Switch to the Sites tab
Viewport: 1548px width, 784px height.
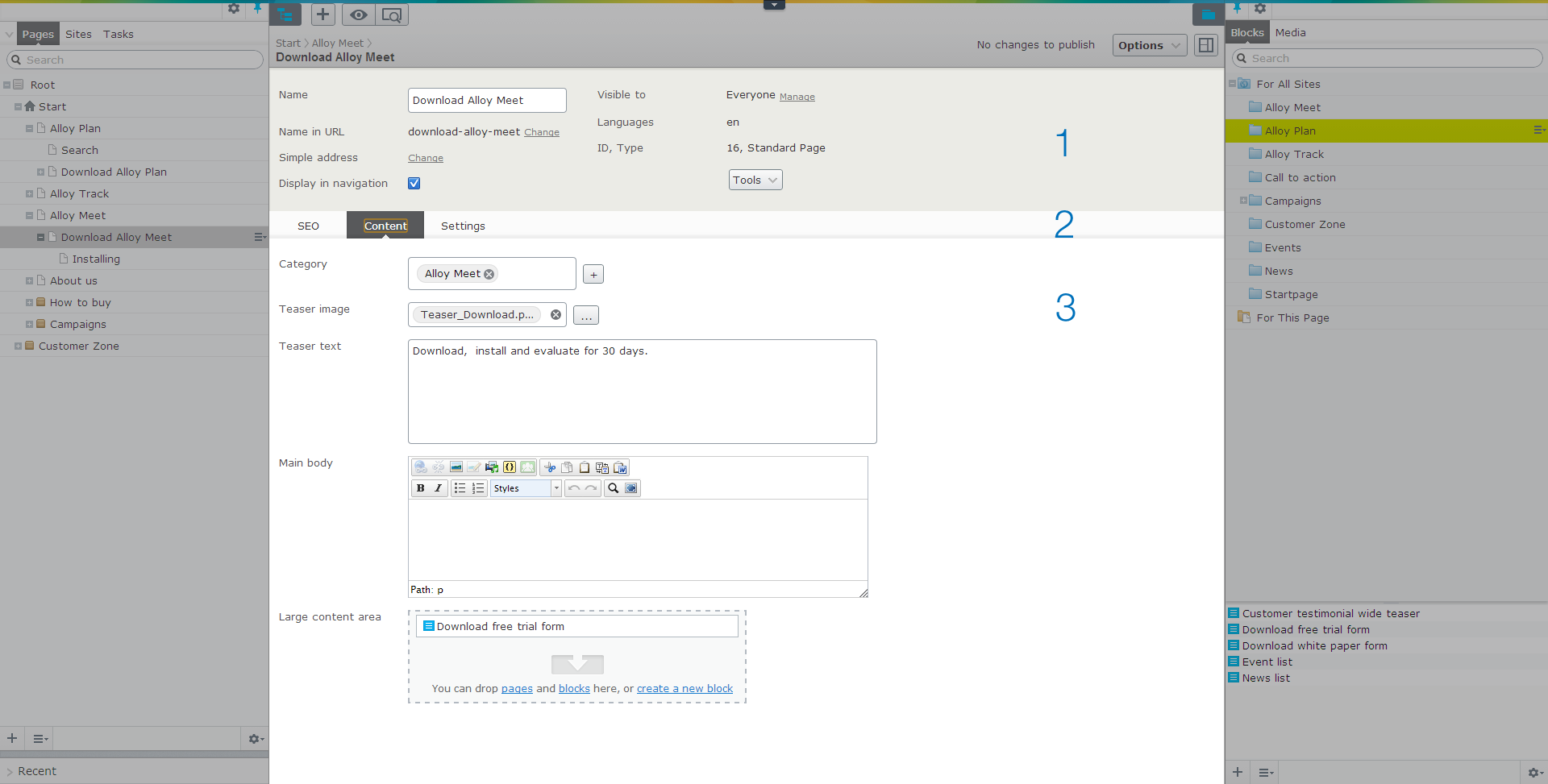pos(78,34)
